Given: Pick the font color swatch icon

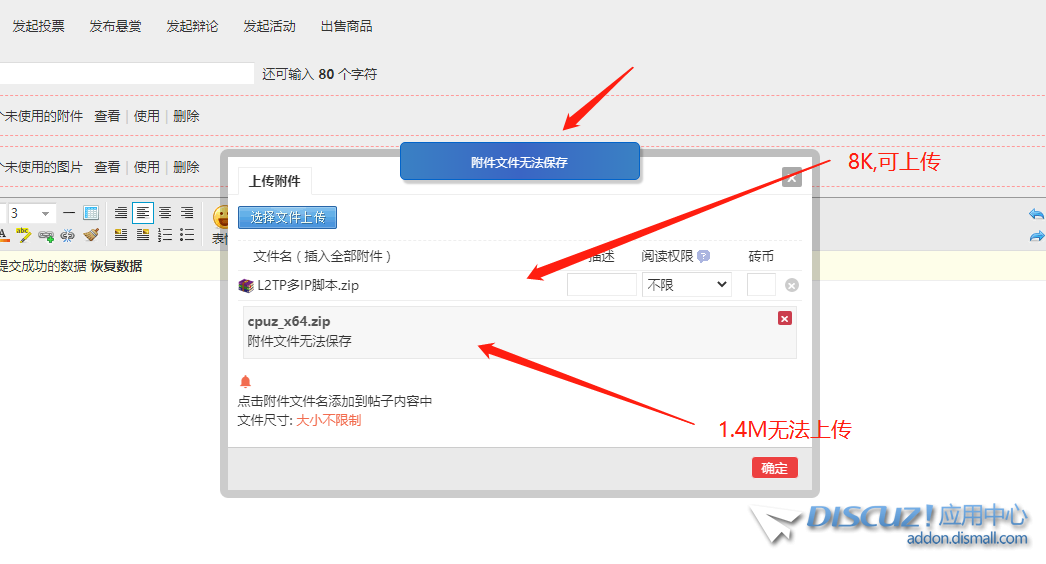Looking at the screenshot, I should click(3, 235).
